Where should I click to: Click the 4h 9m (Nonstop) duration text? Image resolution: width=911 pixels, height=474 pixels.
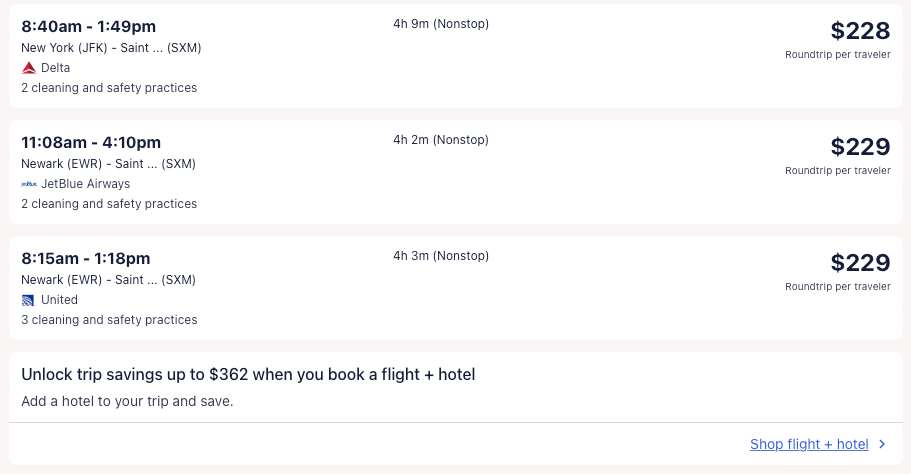[x=441, y=24]
